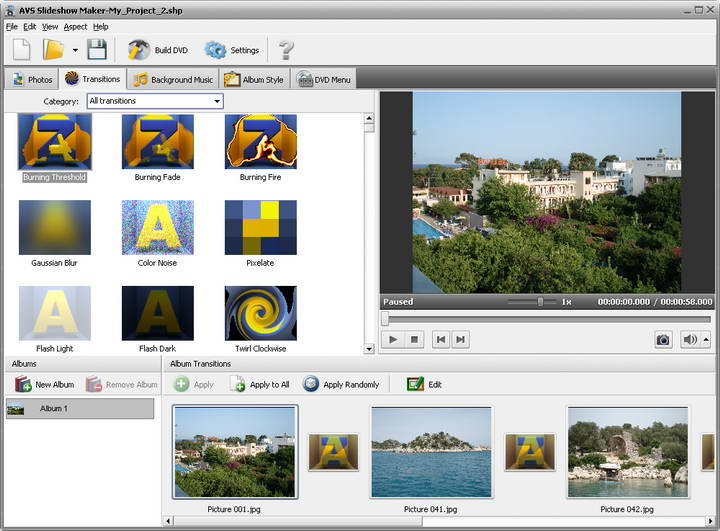Click Remove Album button
The height and width of the screenshot is (531, 720).
[x=122, y=384]
